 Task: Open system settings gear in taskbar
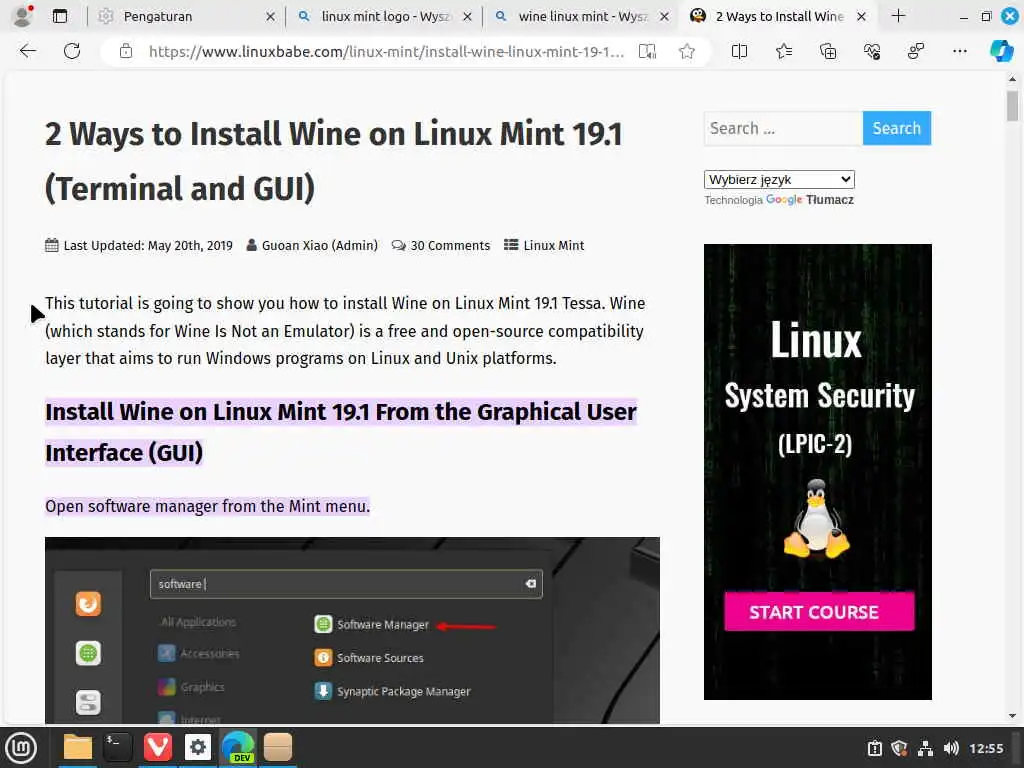[x=197, y=747]
